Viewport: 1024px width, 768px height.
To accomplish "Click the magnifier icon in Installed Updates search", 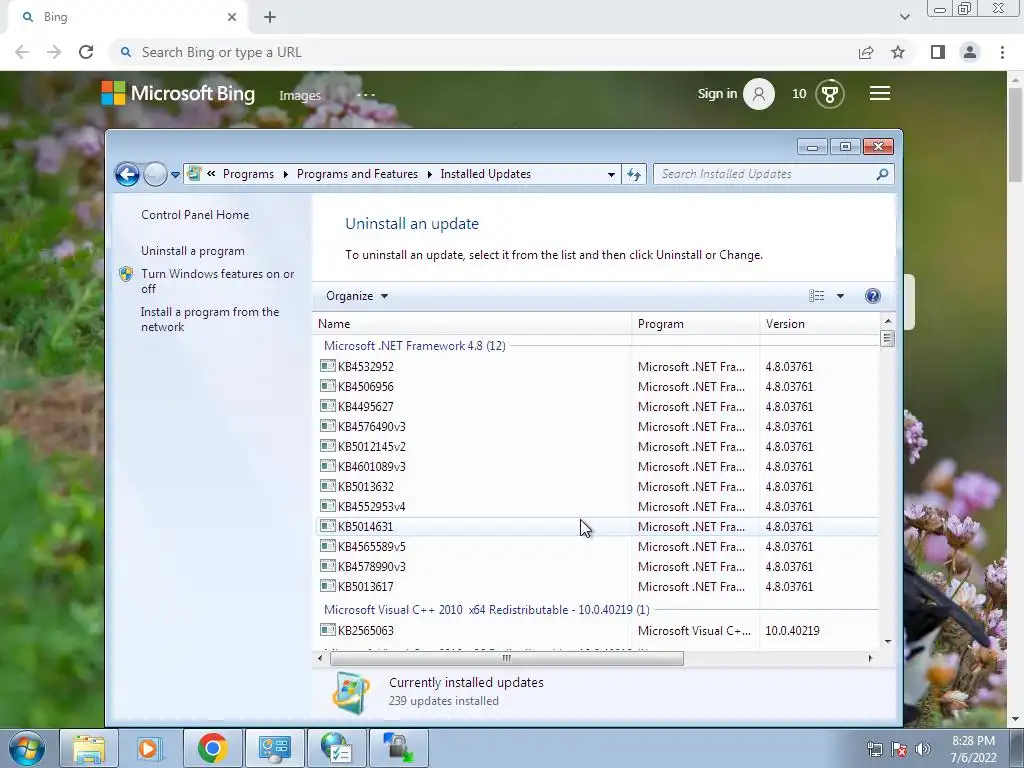I will (x=882, y=174).
